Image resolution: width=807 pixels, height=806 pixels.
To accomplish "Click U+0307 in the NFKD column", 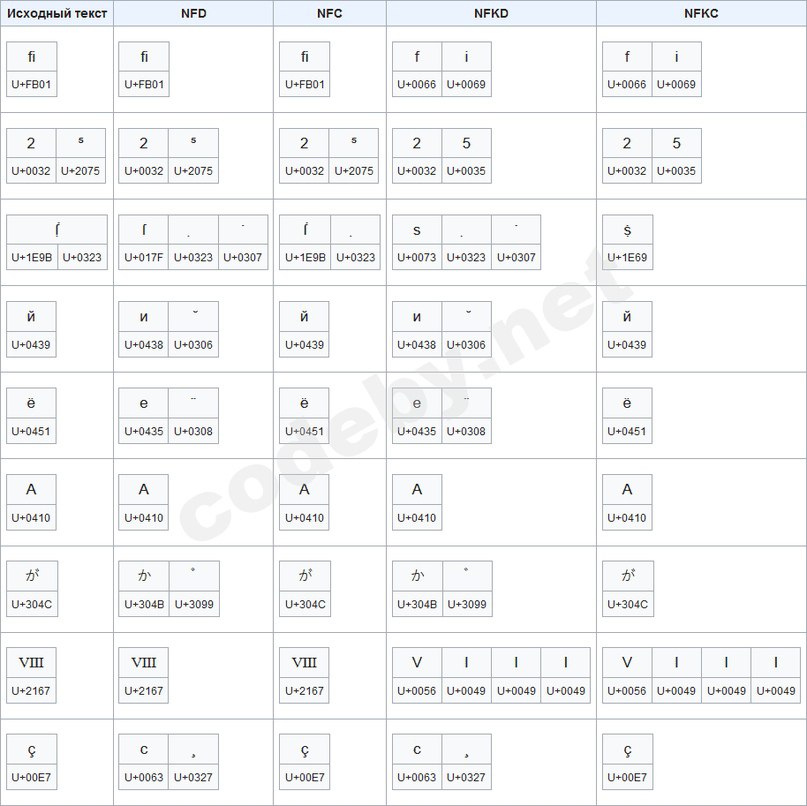I will [516, 257].
